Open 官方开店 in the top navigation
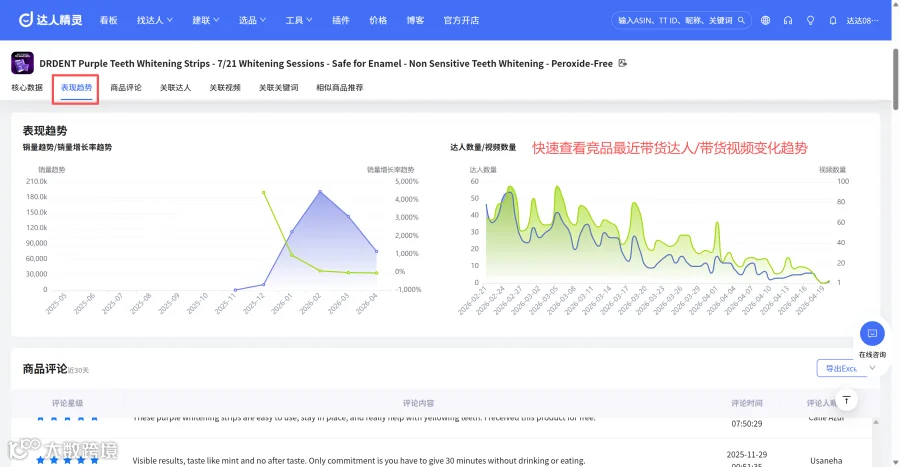This screenshot has height=467, width=900. [x=461, y=20]
